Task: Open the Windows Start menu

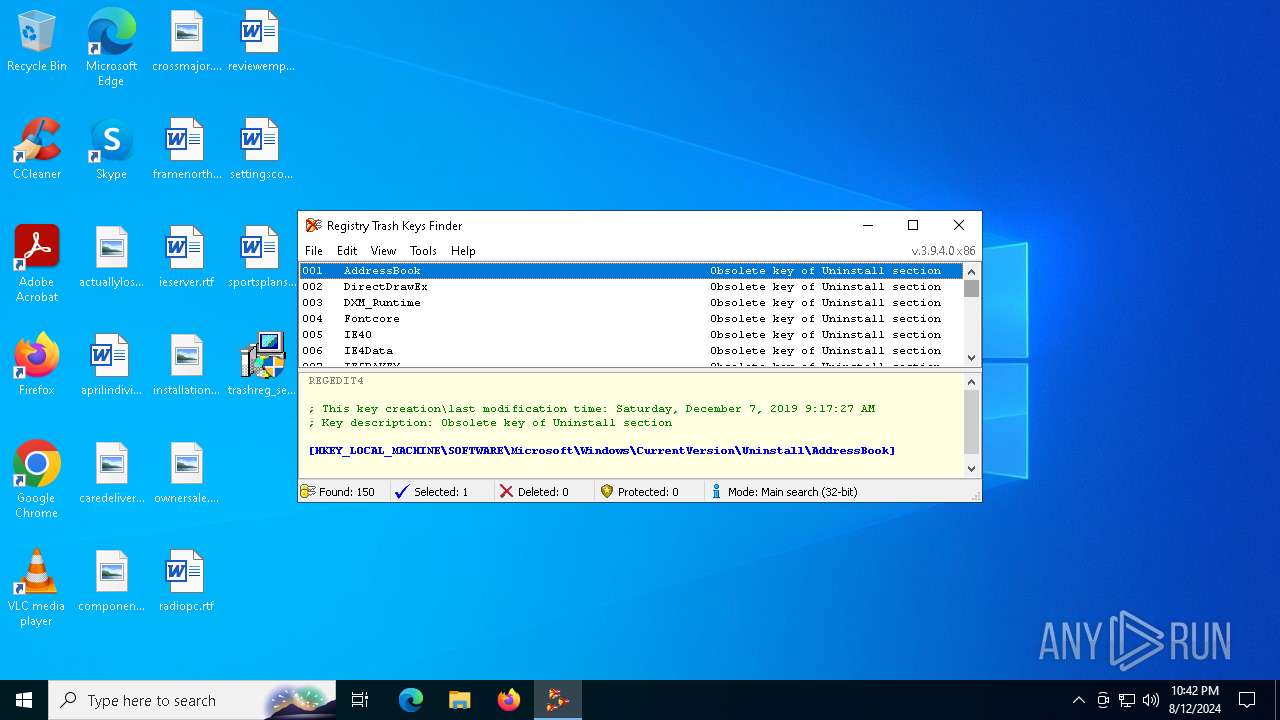Action: 24,700
